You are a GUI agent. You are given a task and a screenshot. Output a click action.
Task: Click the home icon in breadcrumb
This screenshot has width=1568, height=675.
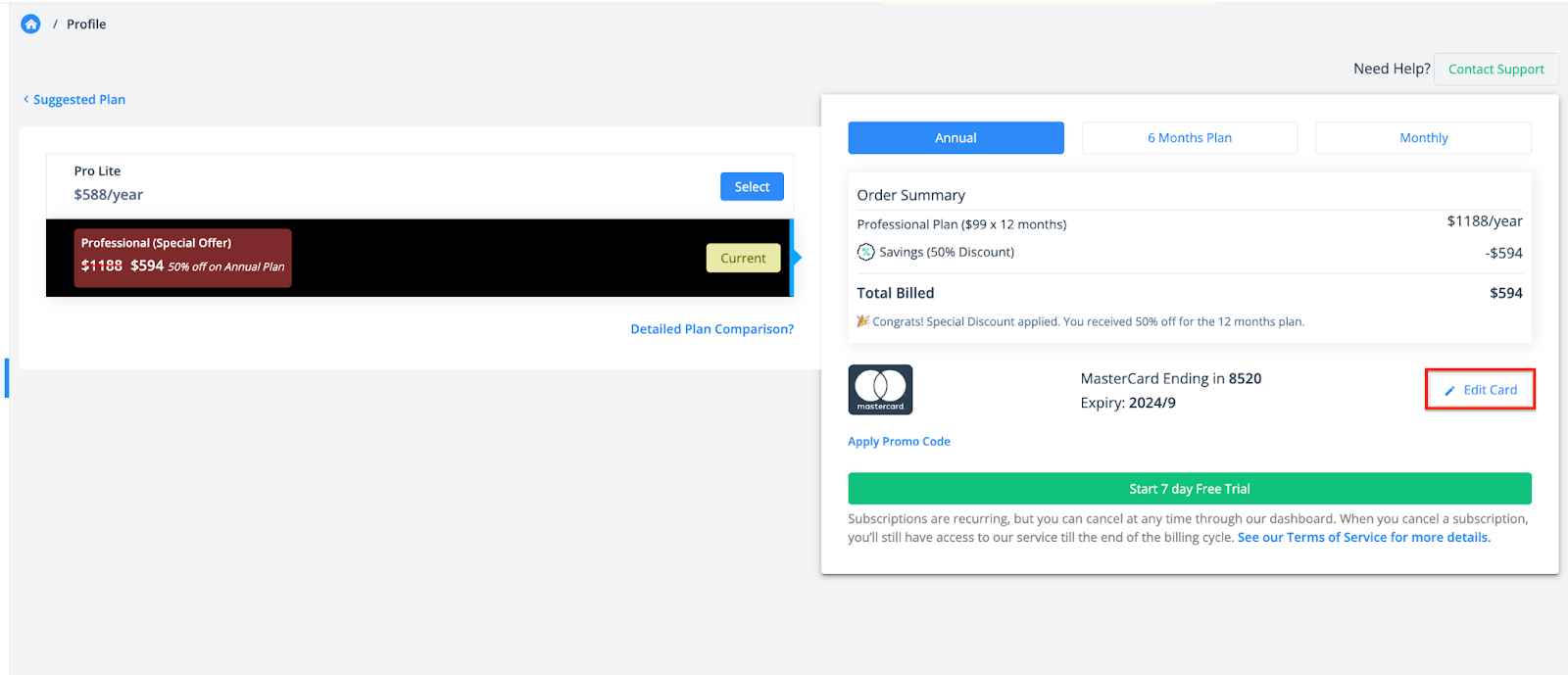(31, 24)
